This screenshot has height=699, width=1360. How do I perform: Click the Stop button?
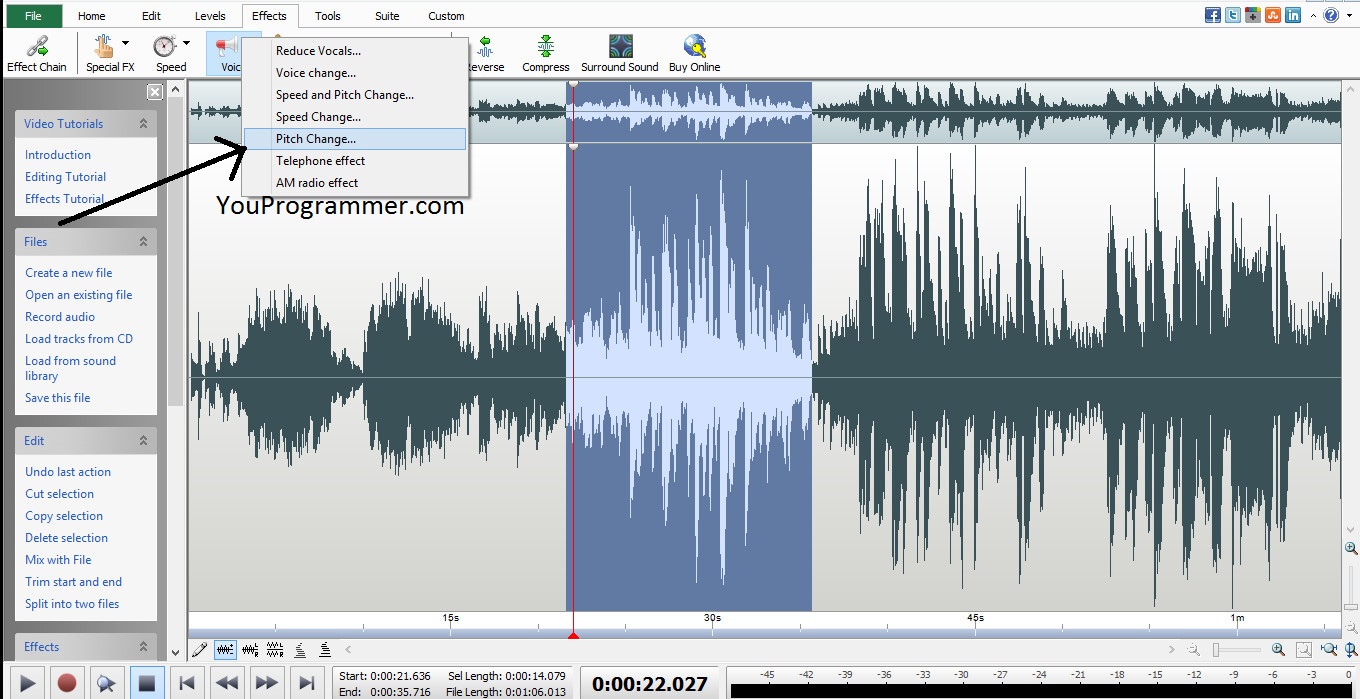click(146, 684)
